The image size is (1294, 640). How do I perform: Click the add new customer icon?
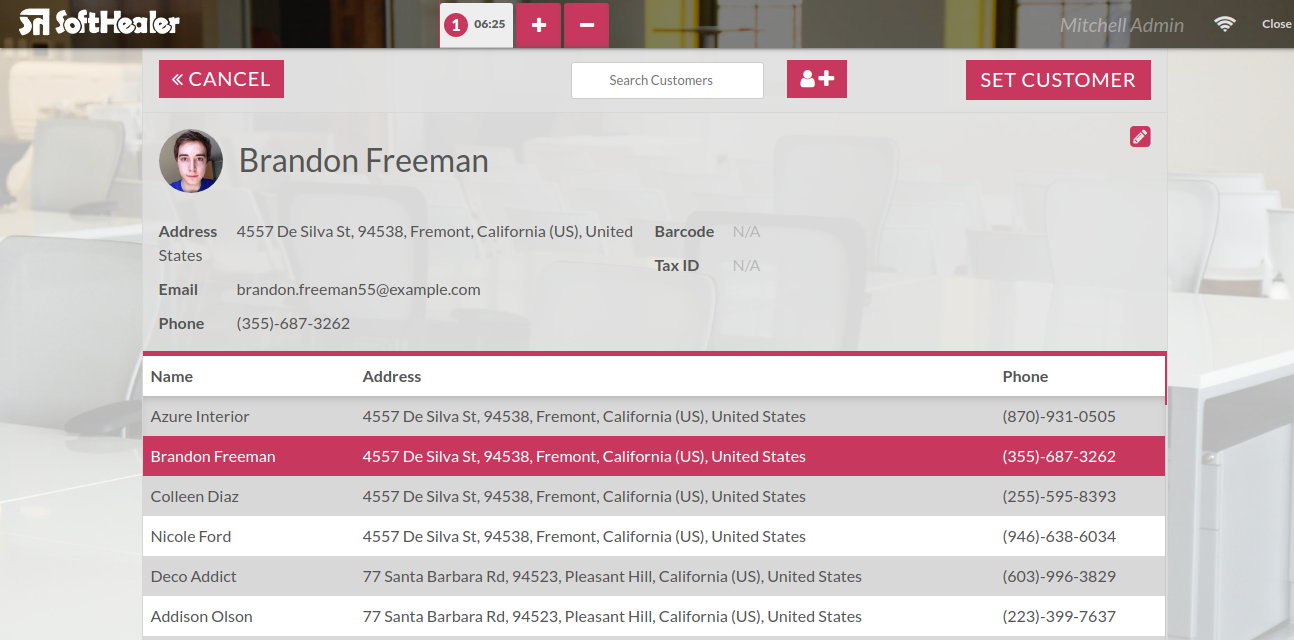click(x=817, y=79)
